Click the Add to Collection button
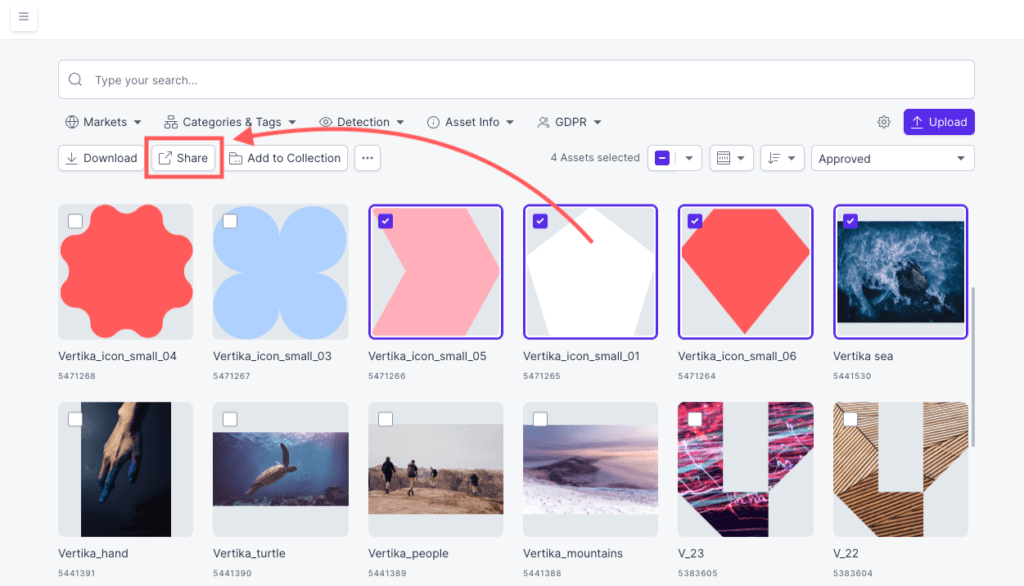Image resolution: width=1024 pixels, height=586 pixels. (x=285, y=158)
